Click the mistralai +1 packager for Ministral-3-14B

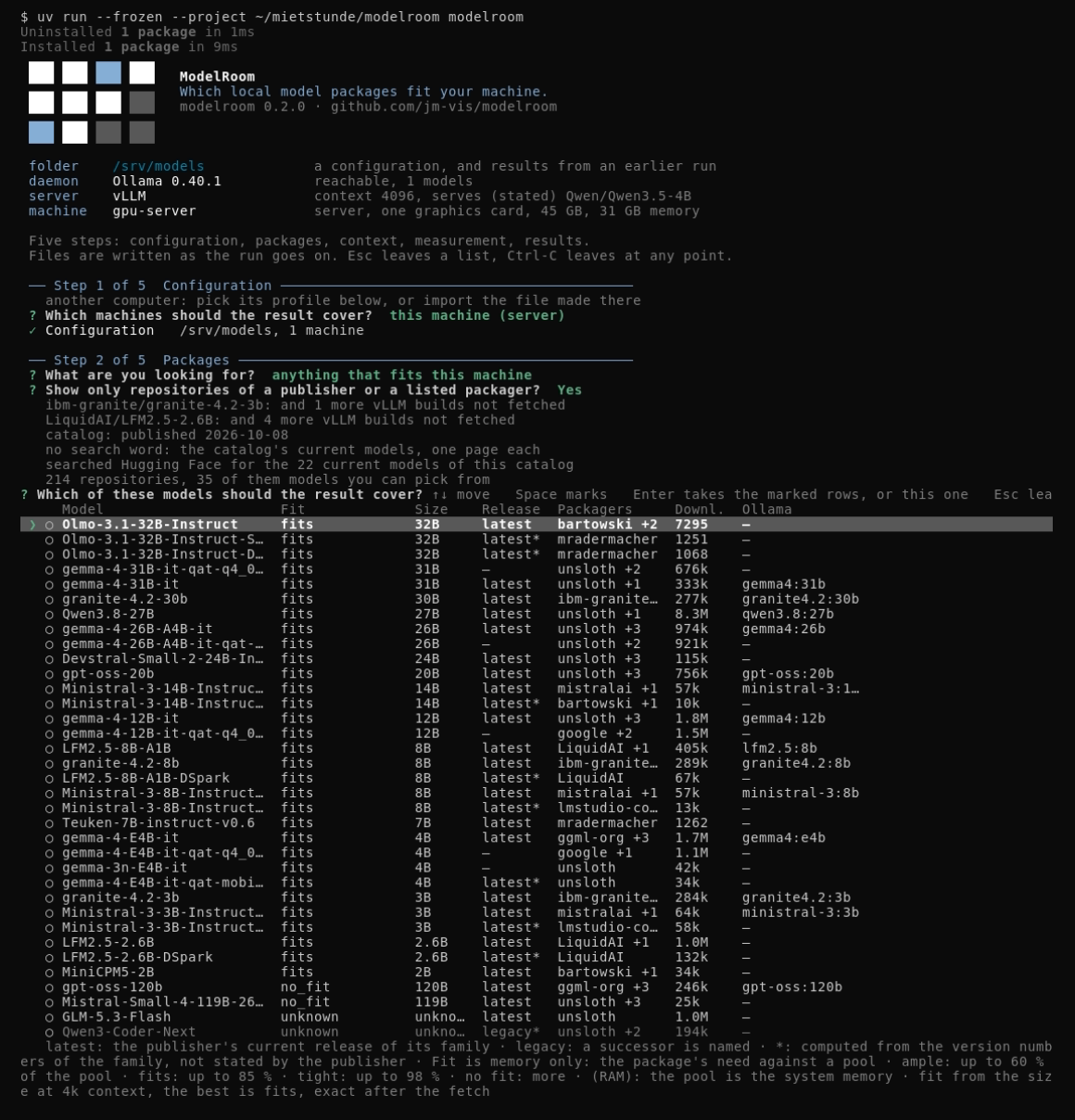click(607, 688)
